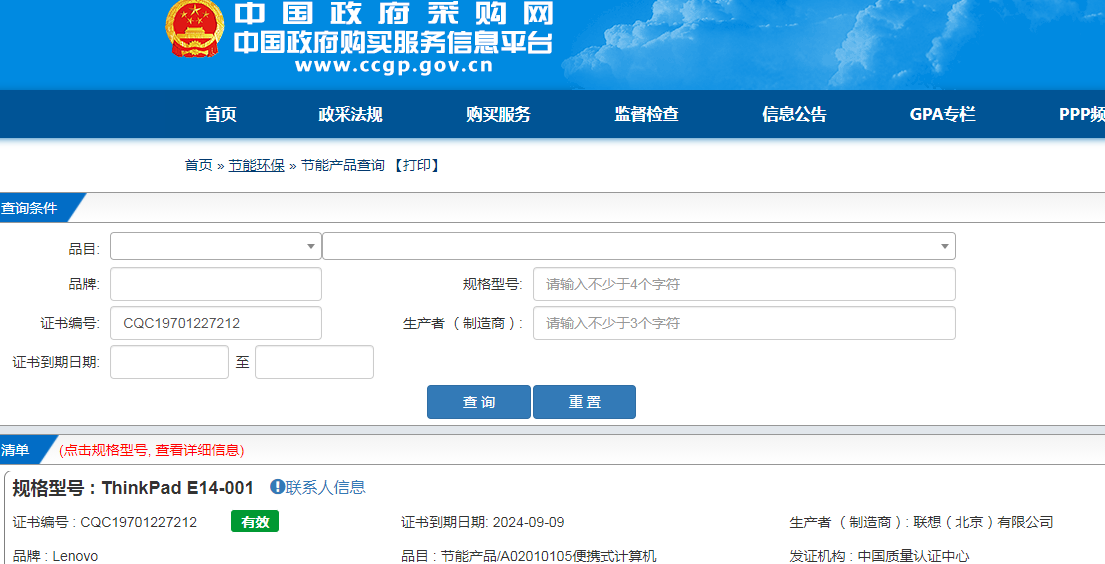Open the 首页 navigation menu item
This screenshot has height=564, width=1105.
point(221,114)
